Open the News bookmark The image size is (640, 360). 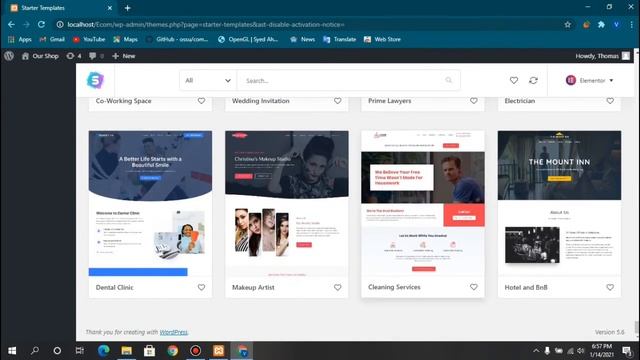click(x=302, y=39)
